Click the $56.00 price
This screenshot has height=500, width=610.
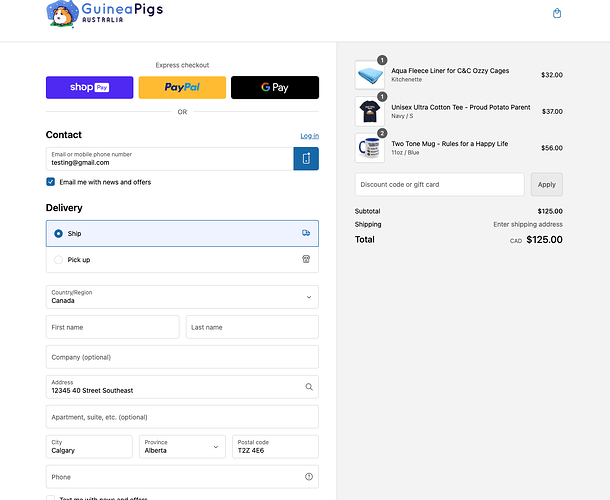point(552,148)
